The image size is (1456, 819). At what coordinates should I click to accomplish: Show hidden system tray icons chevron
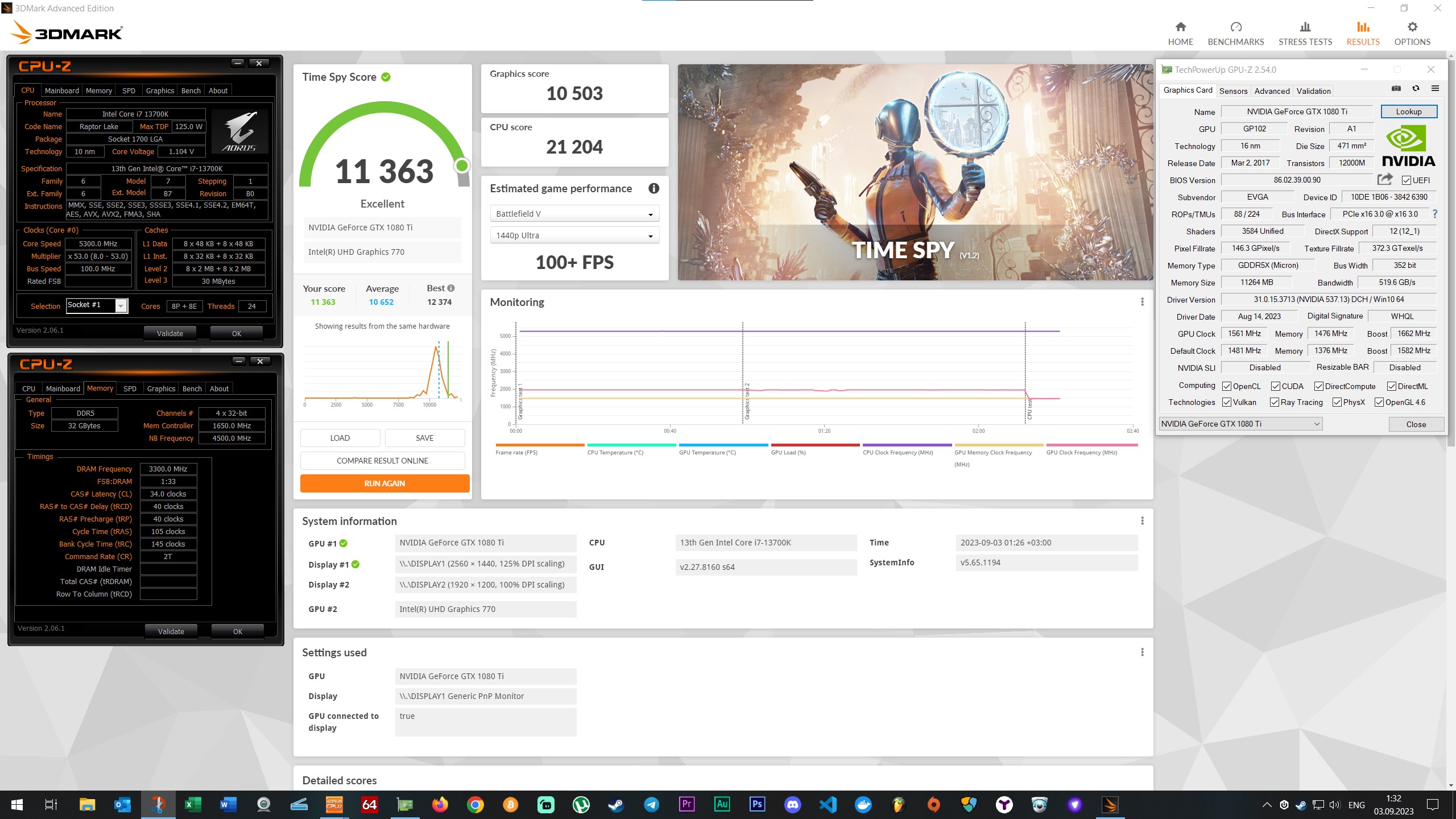coord(1267,805)
